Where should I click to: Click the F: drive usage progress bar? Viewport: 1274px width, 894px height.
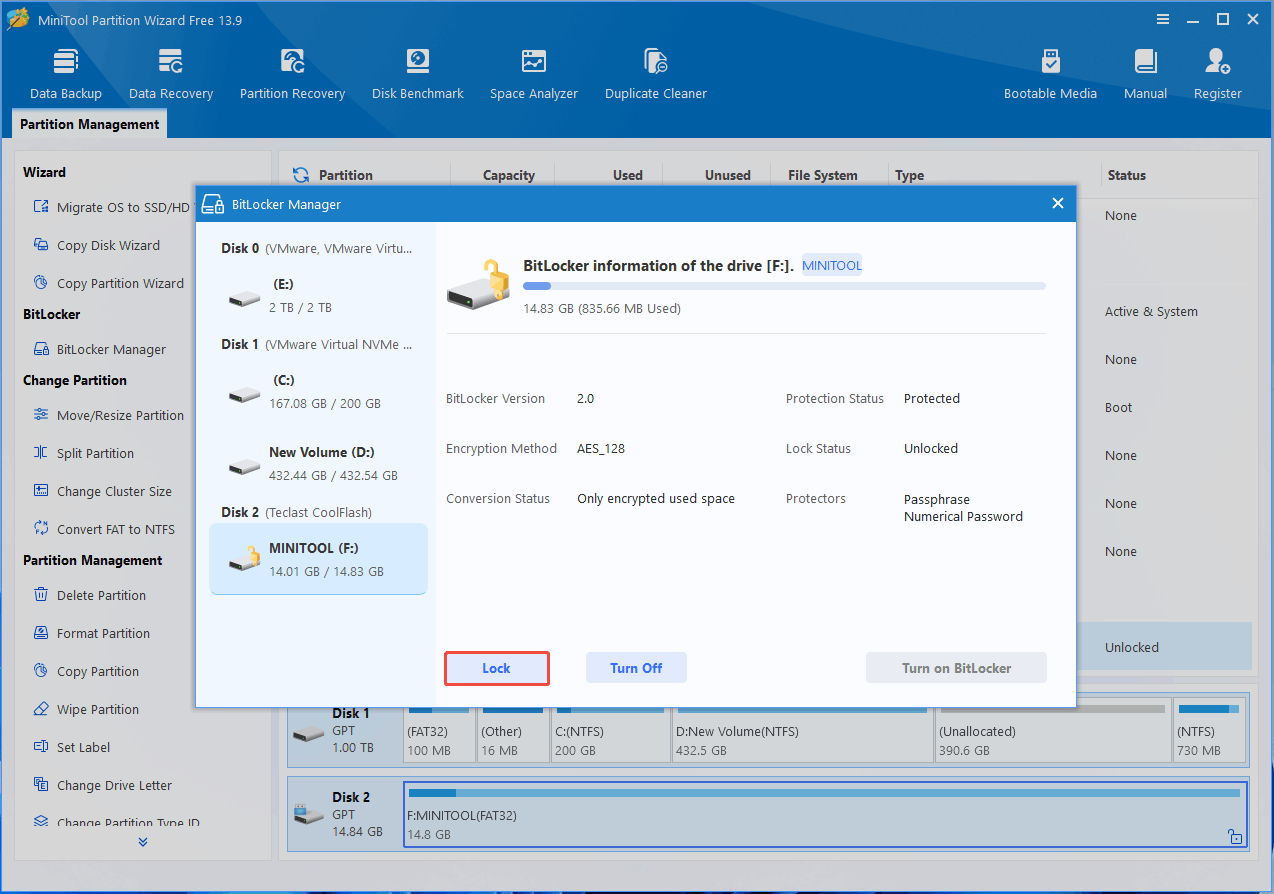[x=784, y=286]
